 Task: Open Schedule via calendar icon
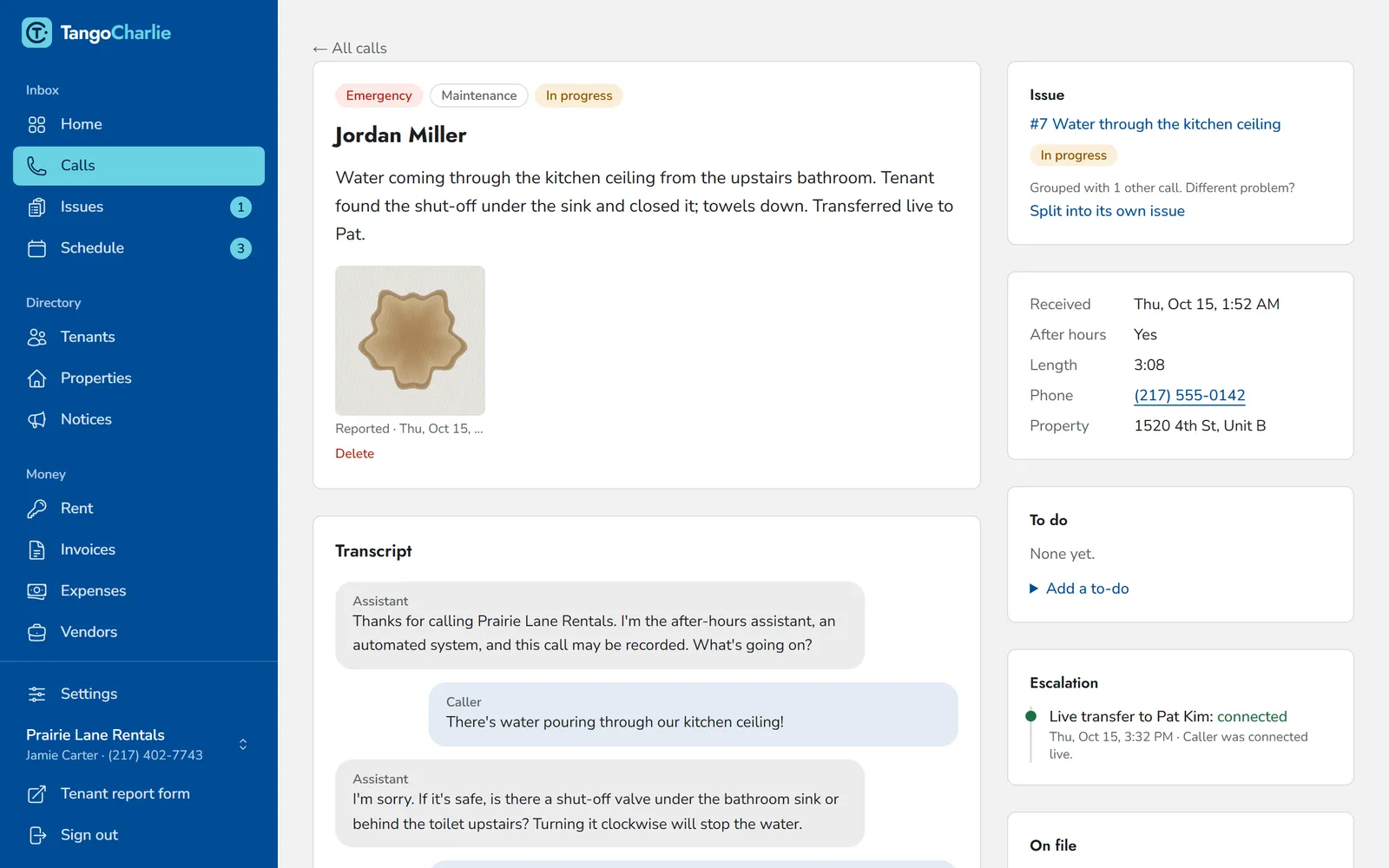pyautogui.click(x=36, y=248)
